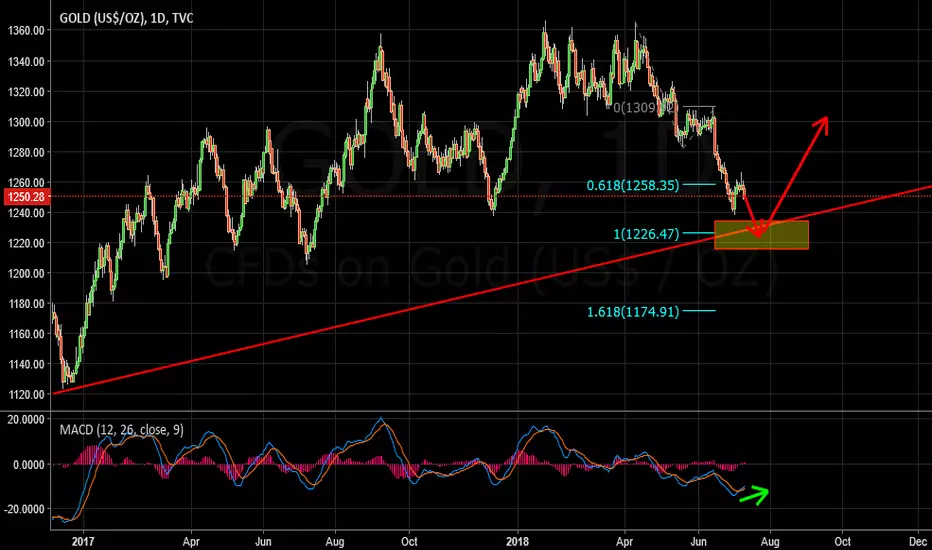Click the 1140.00 price axis label
This screenshot has height=550, width=932.
tap(26, 364)
